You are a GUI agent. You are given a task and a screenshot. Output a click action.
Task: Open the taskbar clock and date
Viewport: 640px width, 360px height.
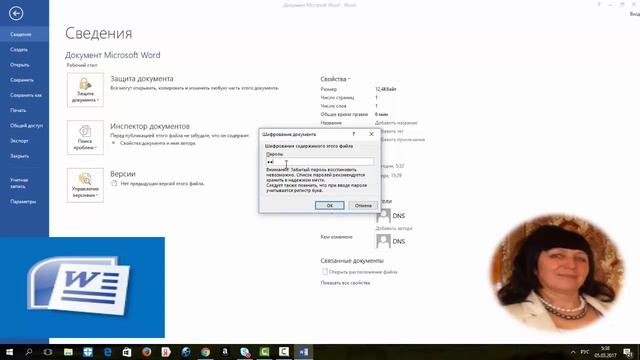pyautogui.click(x=605, y=352)
